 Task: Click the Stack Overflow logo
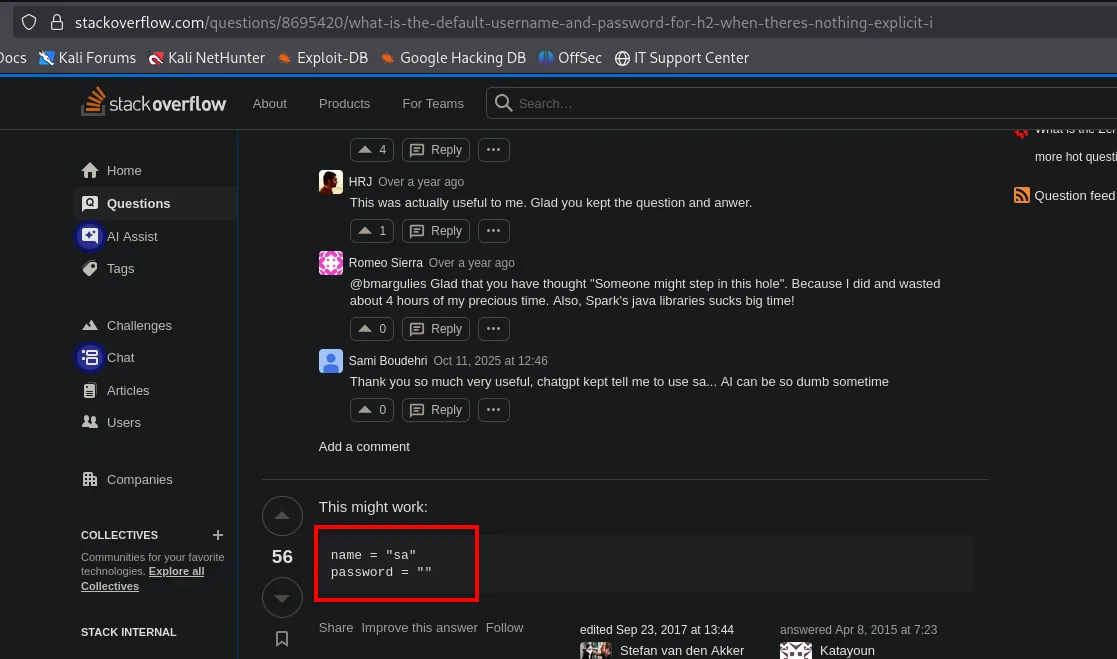pyautogui.click(x=153, y=103)
